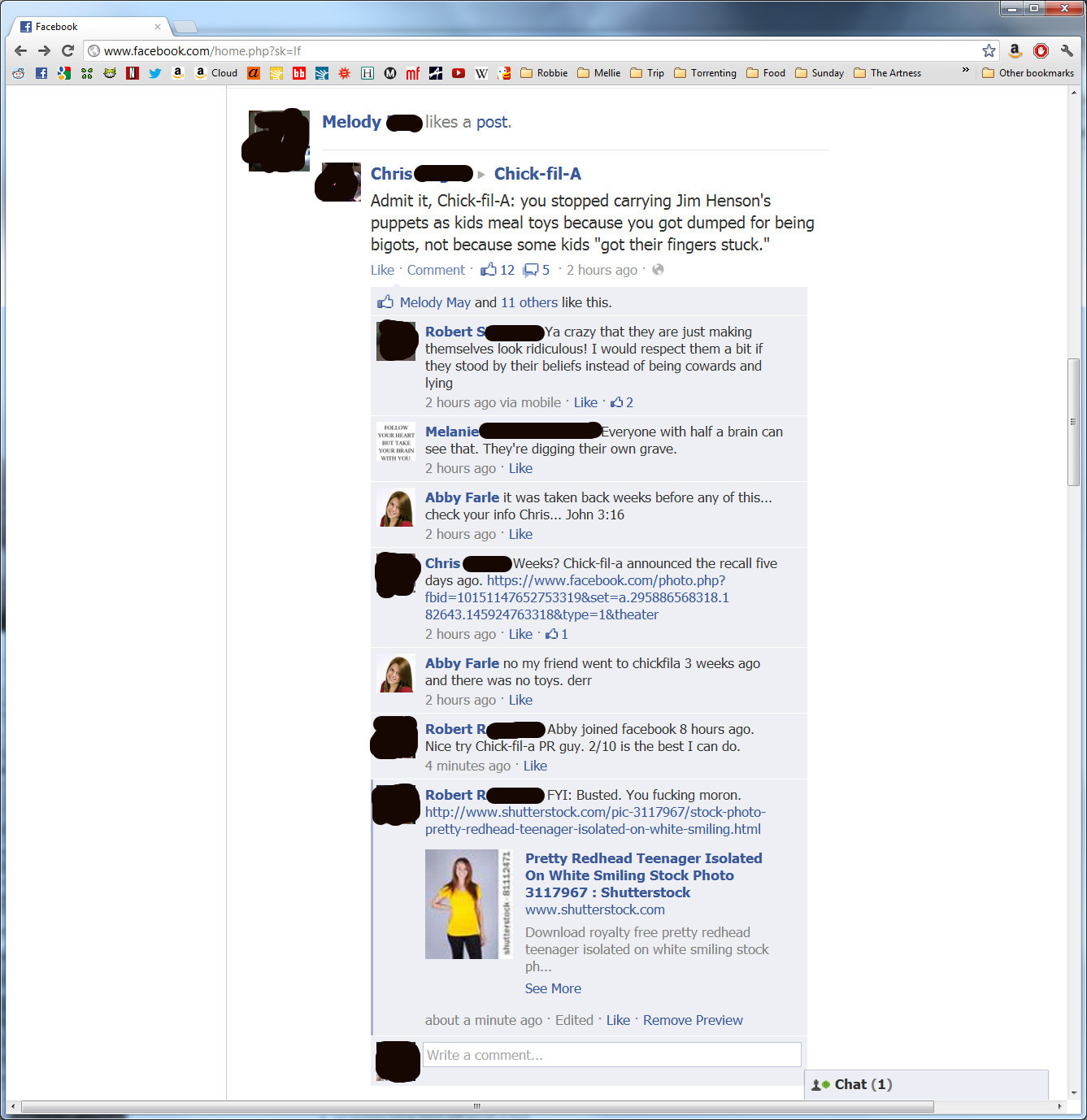Open the shutterstock.com URL in Robert's comment
This screenshot has height=1120, width=1087.
tap(595, 820)
